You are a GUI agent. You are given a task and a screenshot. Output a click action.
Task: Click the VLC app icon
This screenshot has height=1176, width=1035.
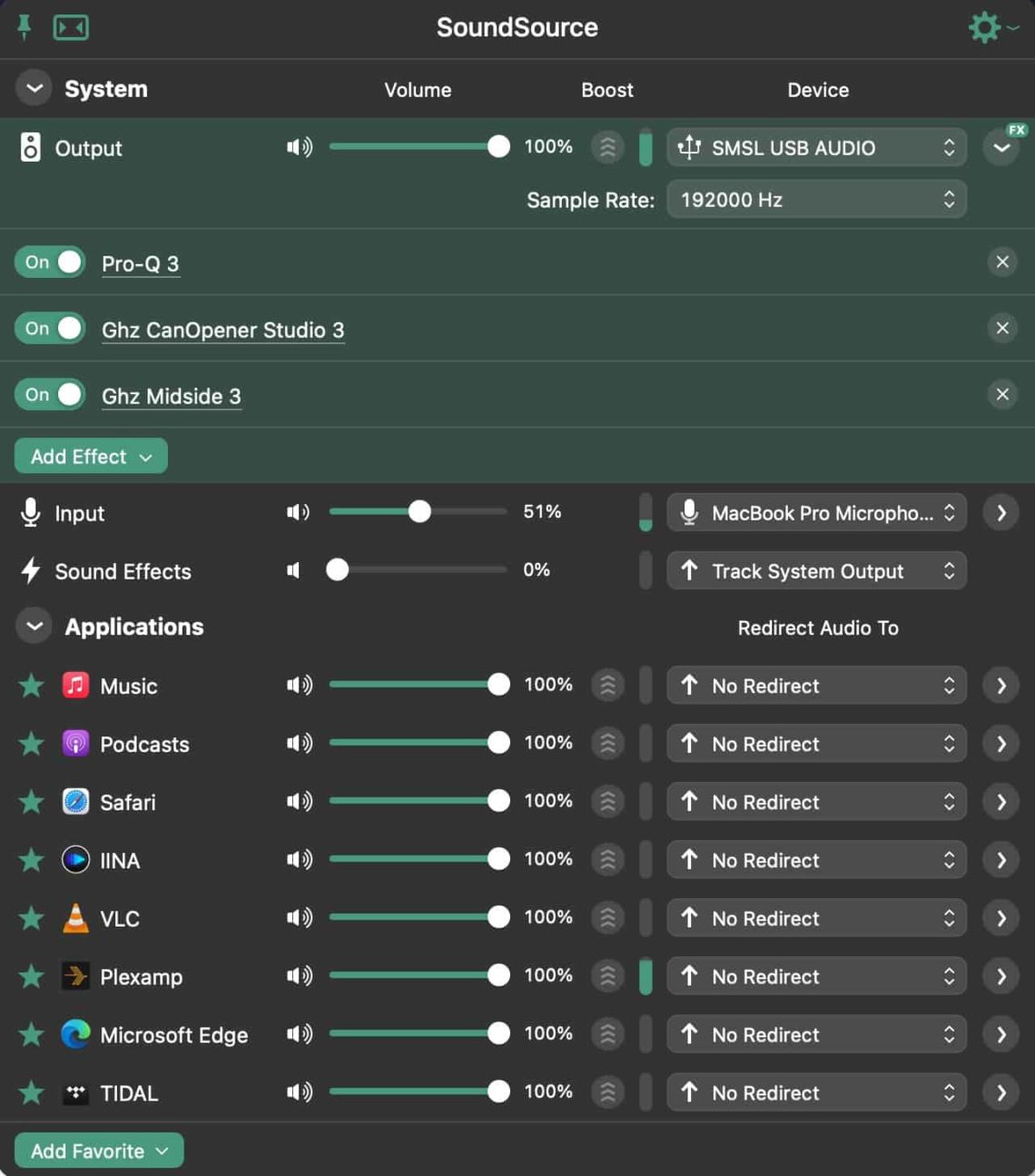point(75,918)
